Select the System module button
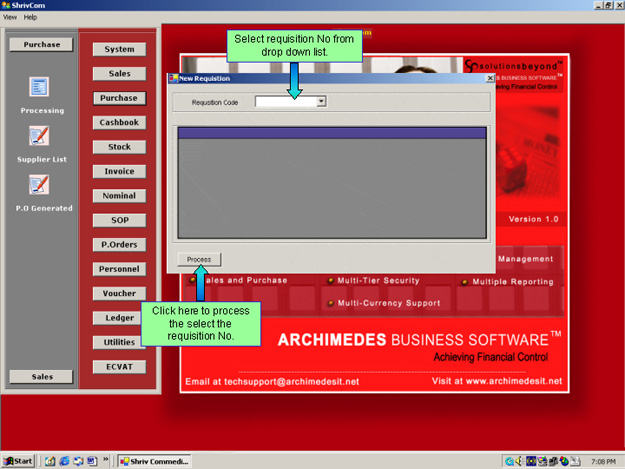Viewport: 625px width, 469px height. pyautogui.click(x=119, y=49)
